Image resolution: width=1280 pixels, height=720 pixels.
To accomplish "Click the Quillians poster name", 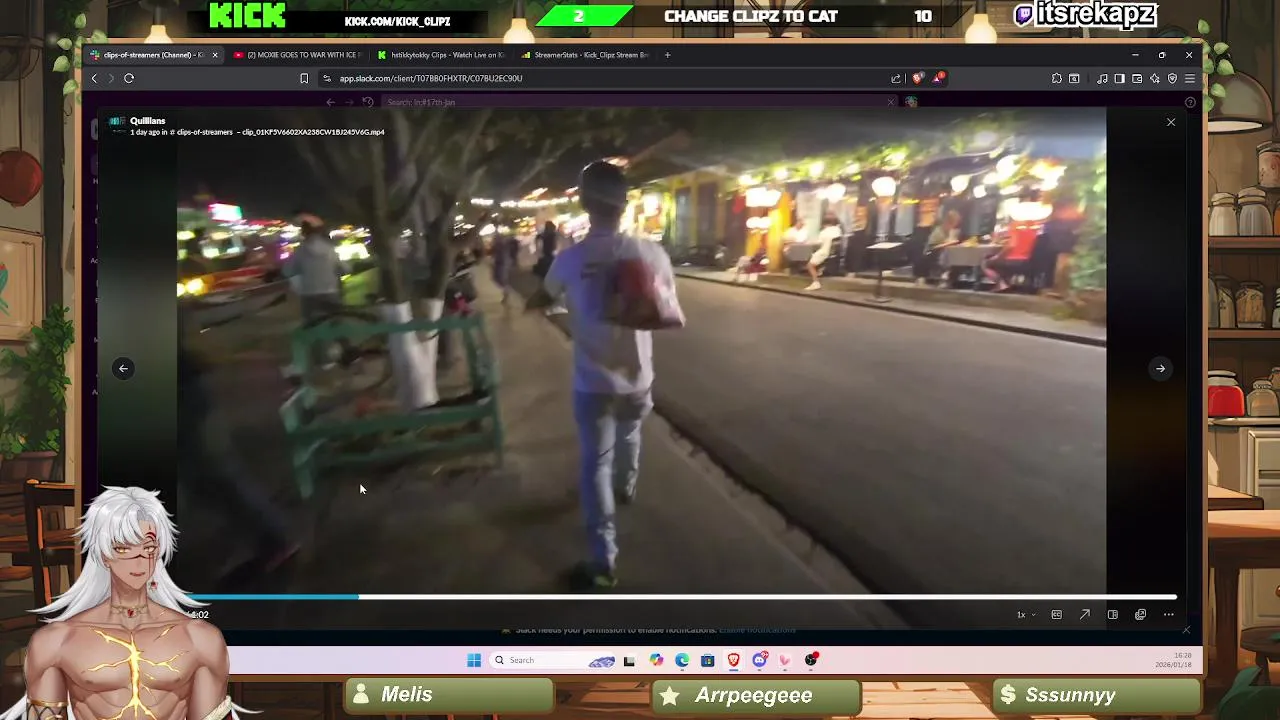I will pos(147,121).
